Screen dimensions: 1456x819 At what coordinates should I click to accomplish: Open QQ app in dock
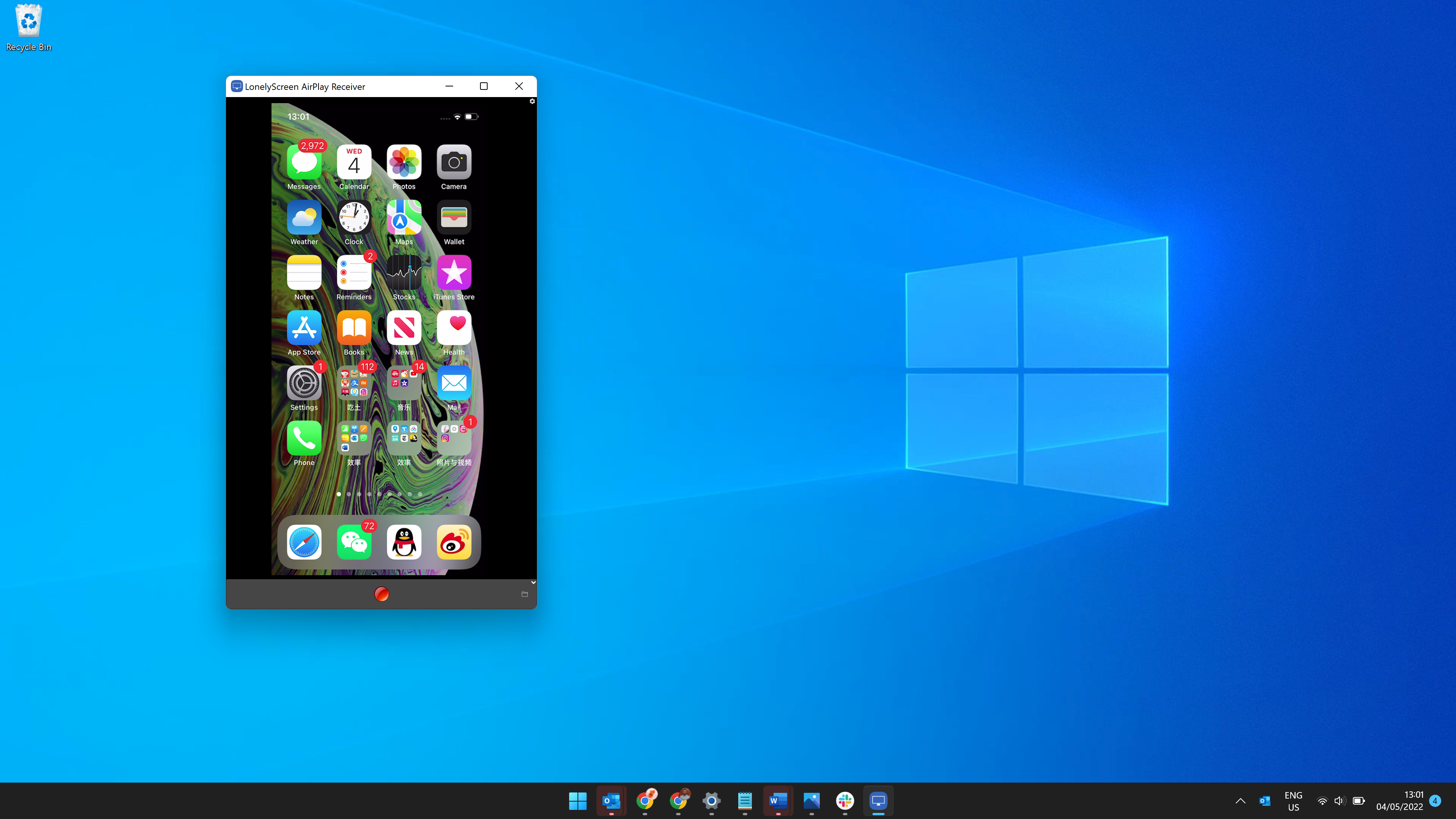click(x=404, y=542)
